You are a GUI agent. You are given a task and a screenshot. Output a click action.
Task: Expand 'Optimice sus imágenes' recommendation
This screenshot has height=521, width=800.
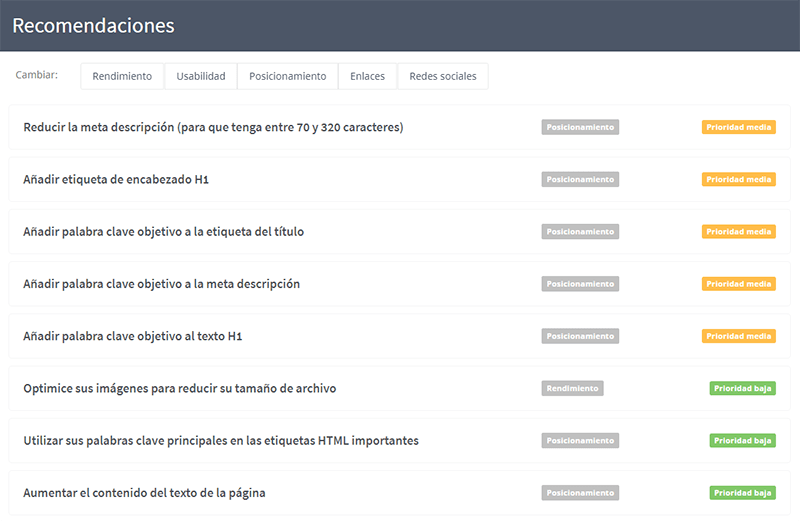tap(179, 388)
